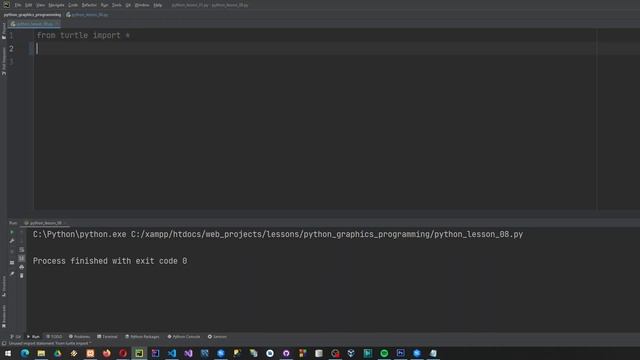
Task: Open Visual Studio purple icon in taskbar
Action: (188, 353)
